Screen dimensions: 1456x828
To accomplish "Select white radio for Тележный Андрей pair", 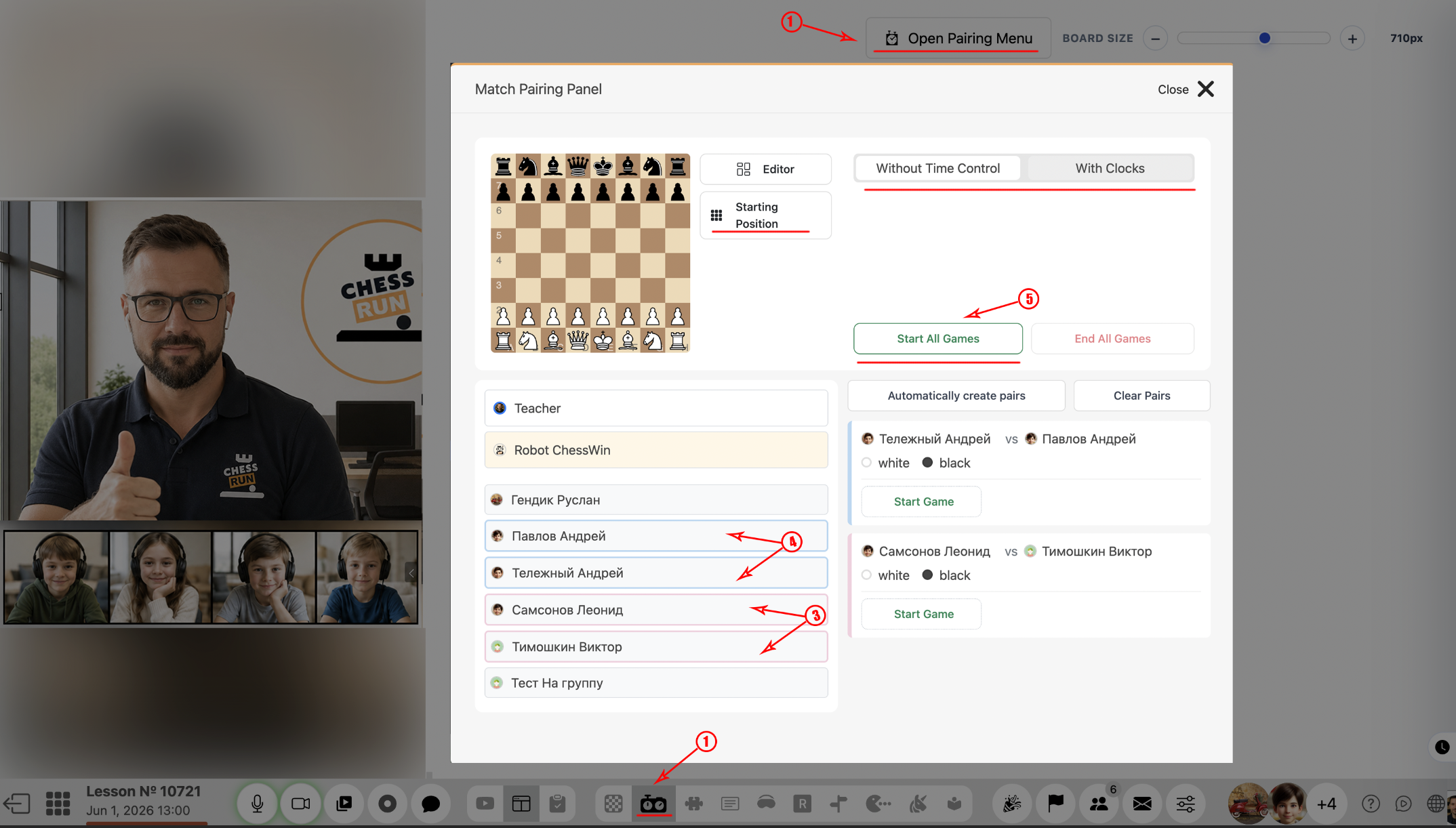I will click(x=866, y=463).
